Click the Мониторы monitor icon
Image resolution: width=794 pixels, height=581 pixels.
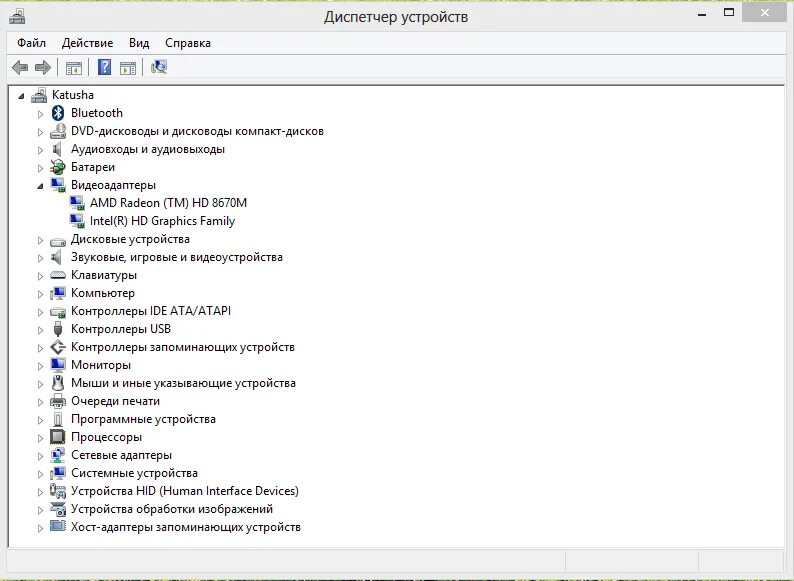58,365
